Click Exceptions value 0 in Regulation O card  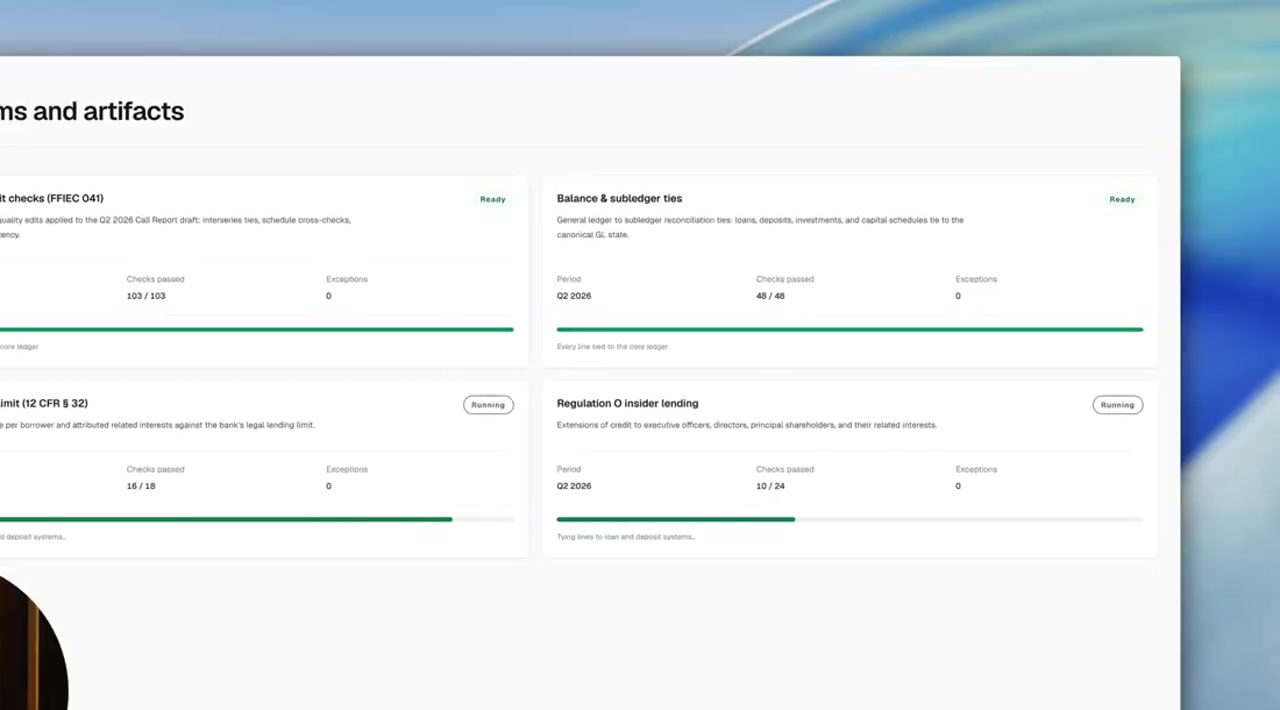[958, 486]
